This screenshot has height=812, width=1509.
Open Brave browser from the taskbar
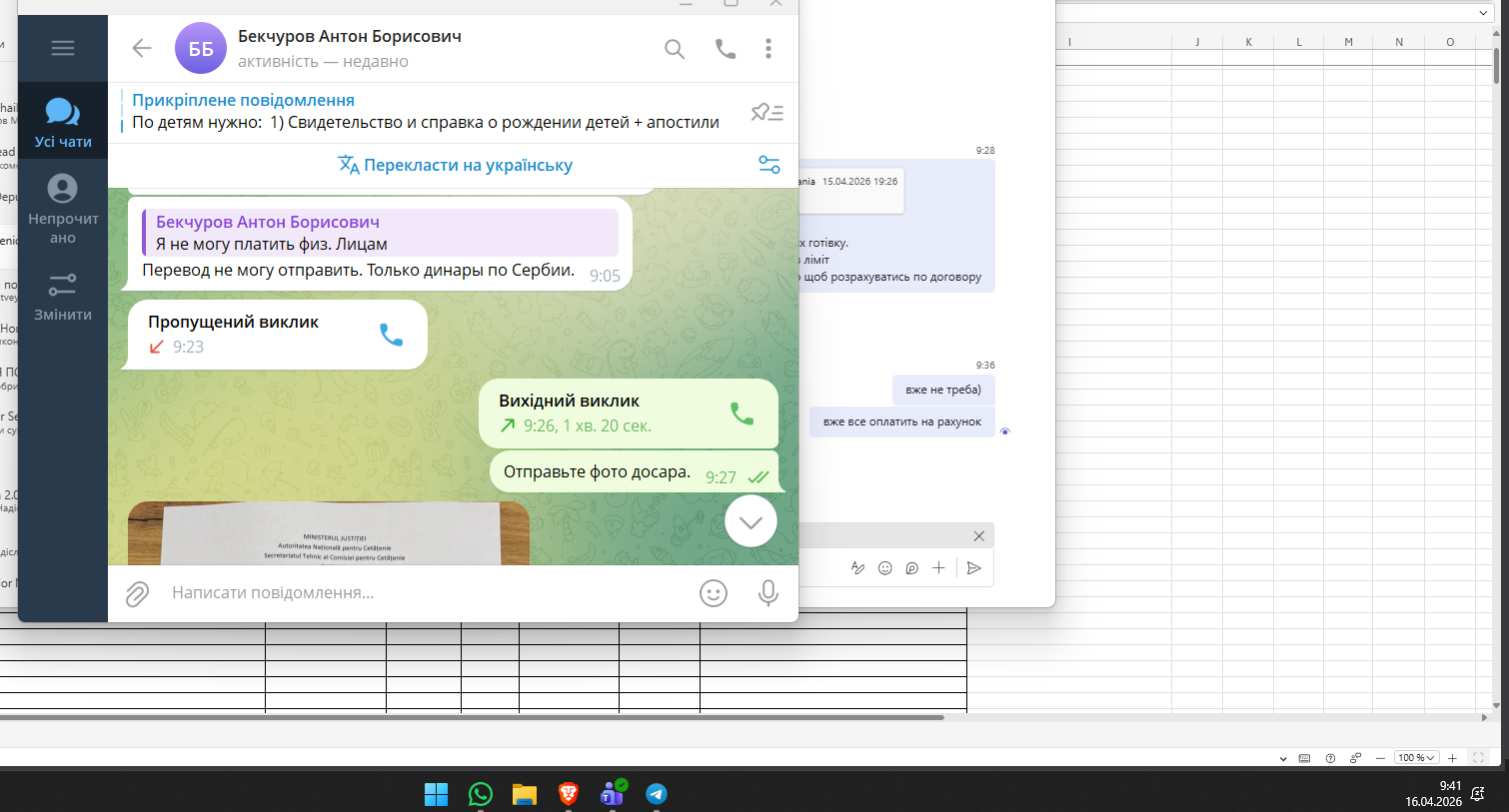[569, 794]
